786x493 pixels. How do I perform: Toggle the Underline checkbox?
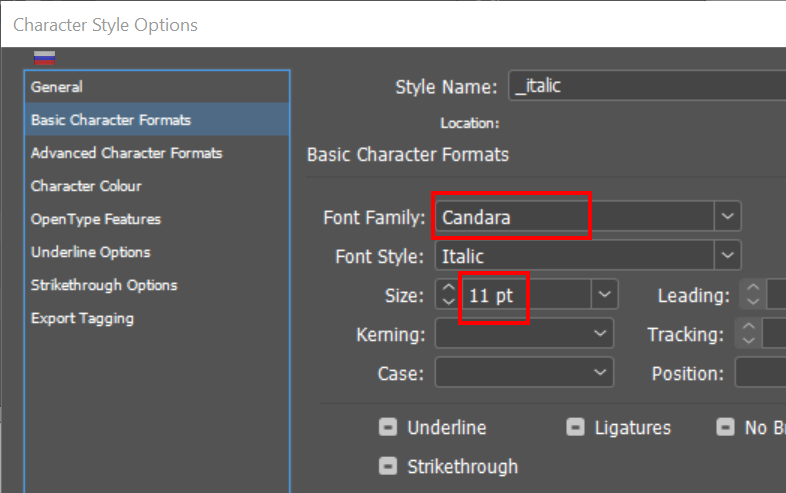387,427
